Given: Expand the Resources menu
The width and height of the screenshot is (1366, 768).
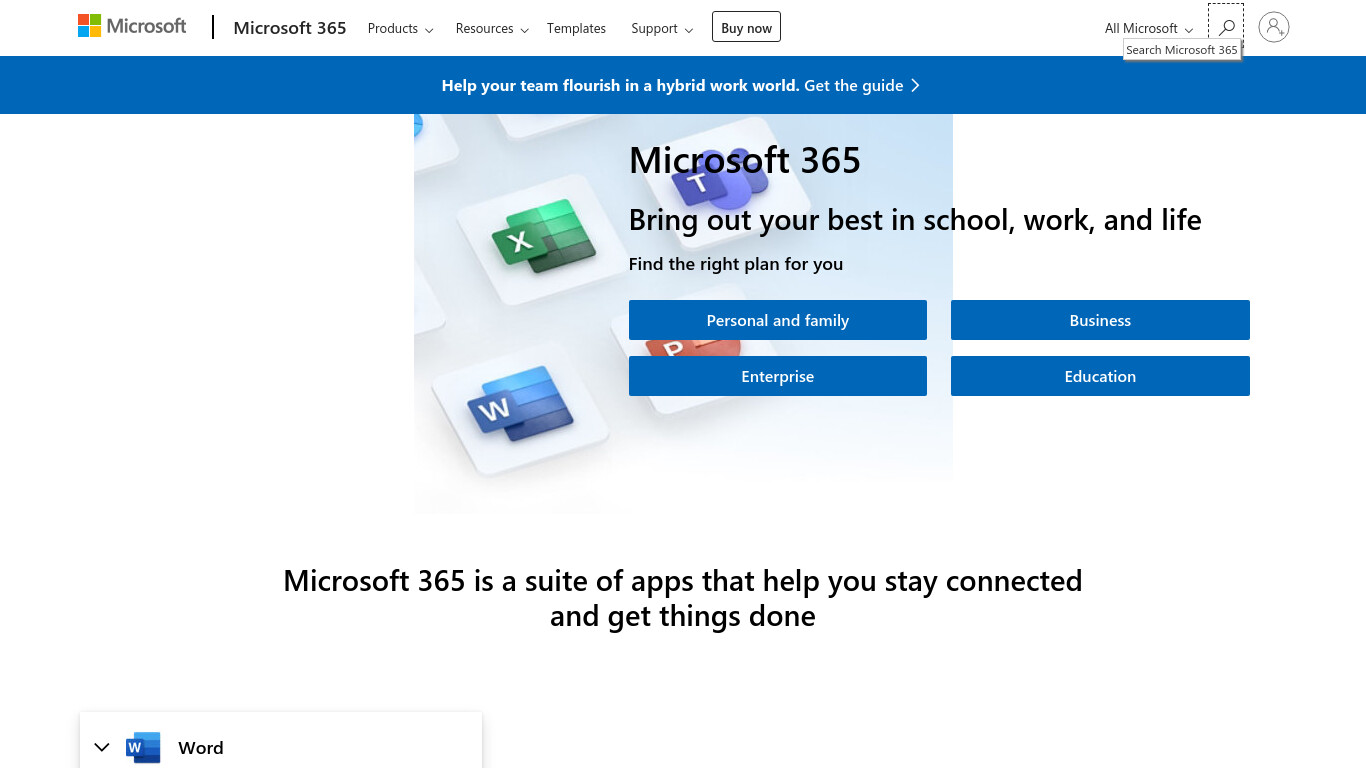Looking at the screenshot, I should pos(492,29).
